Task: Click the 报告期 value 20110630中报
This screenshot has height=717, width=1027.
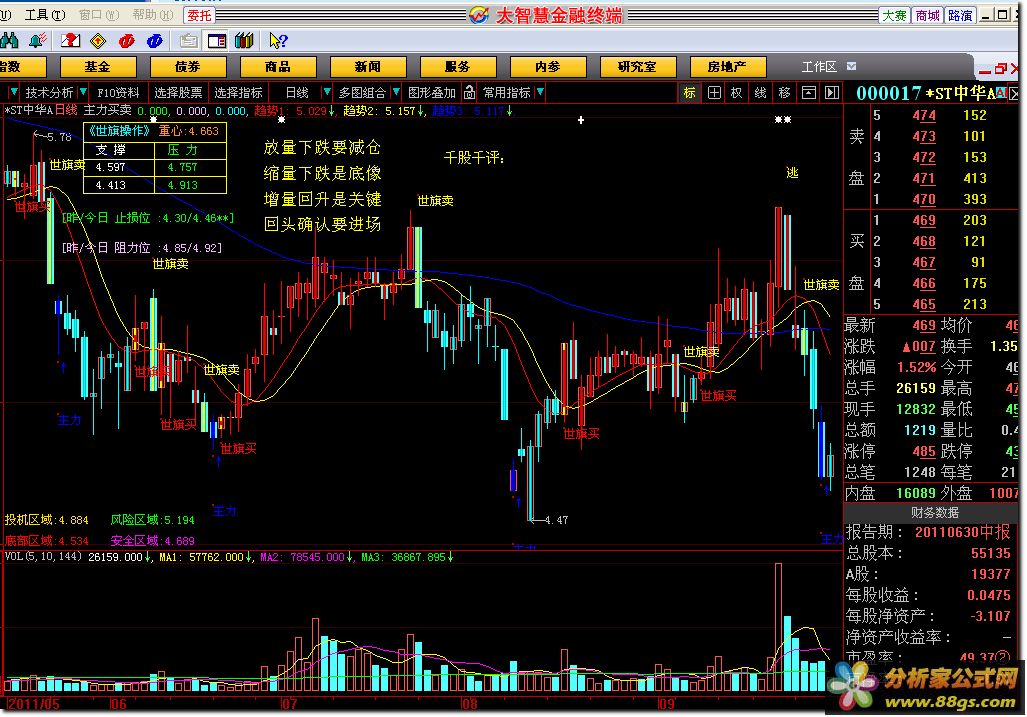Action: point(962,532)
